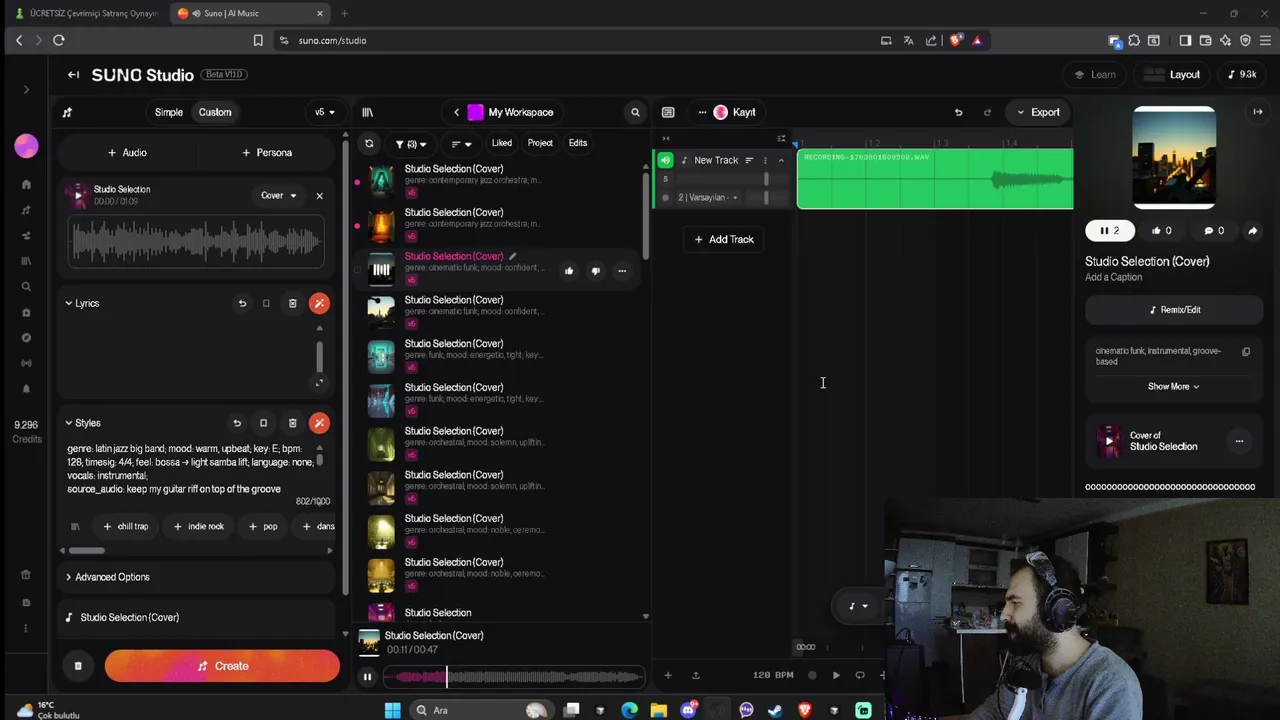
Task: Switch to Custom creation mode
Action: tap(215, 112)
